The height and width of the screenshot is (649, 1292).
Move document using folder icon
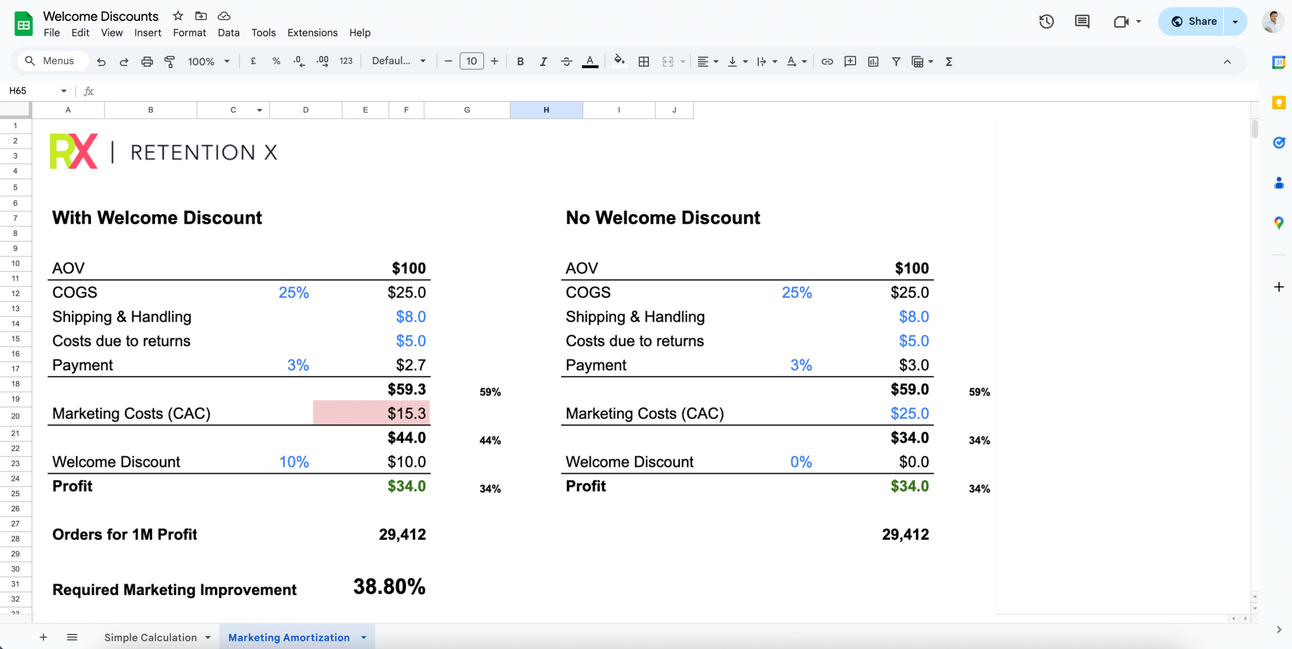201,16
